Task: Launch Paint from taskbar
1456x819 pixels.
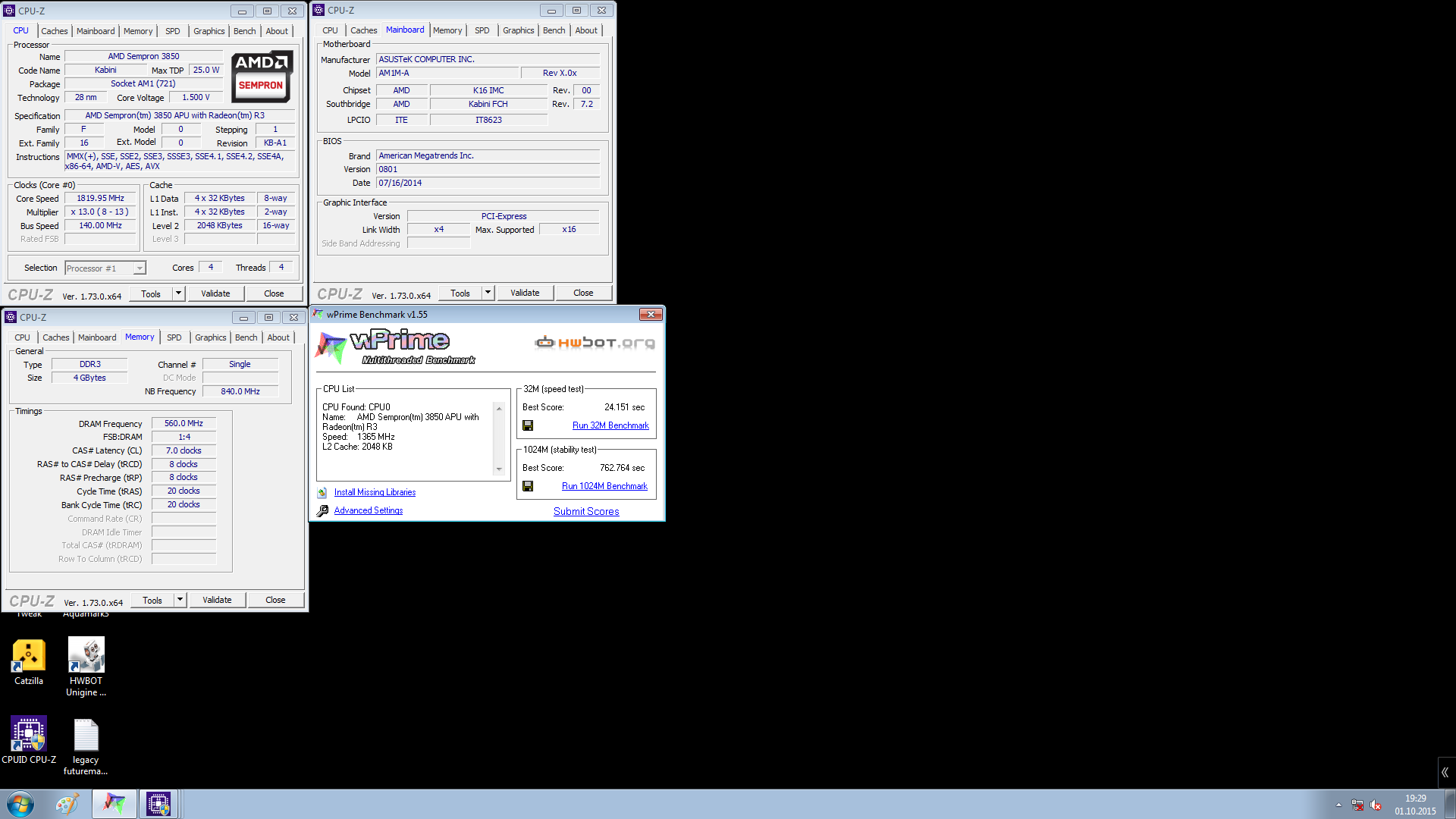Action: click(x=67, y=804)
